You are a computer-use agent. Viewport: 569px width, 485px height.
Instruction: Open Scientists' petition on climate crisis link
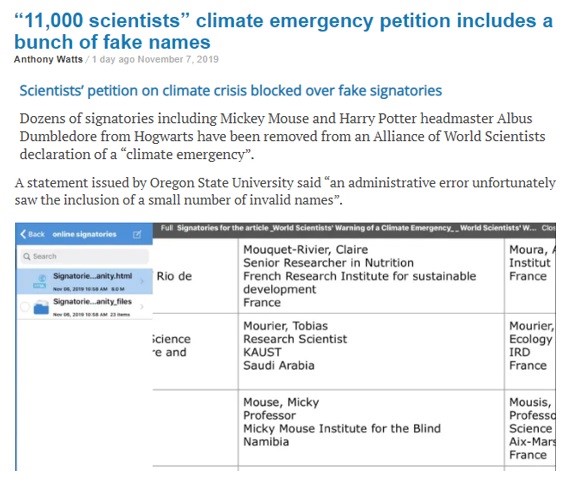(x=231, y=91)
